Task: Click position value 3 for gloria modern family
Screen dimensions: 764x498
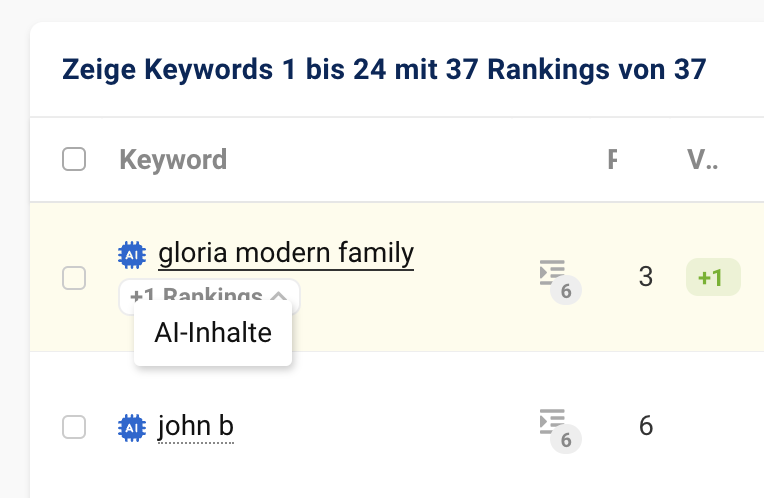Action: click(x=645, y=277)
